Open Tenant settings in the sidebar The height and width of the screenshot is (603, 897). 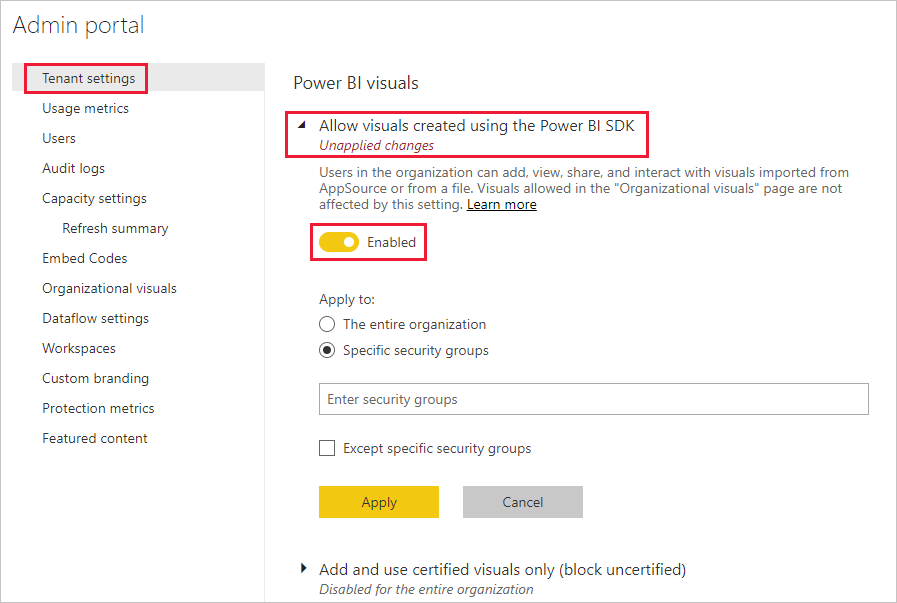[88, 78]
